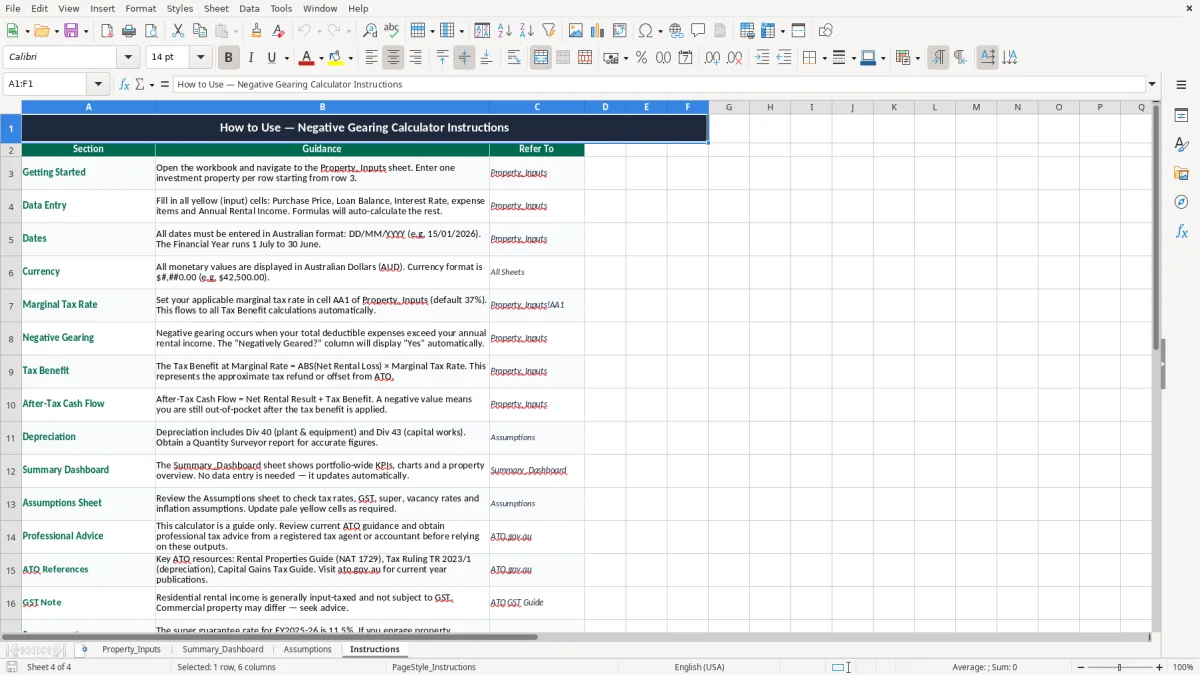Click zoom in plus button

click(x=1159, y=667)
